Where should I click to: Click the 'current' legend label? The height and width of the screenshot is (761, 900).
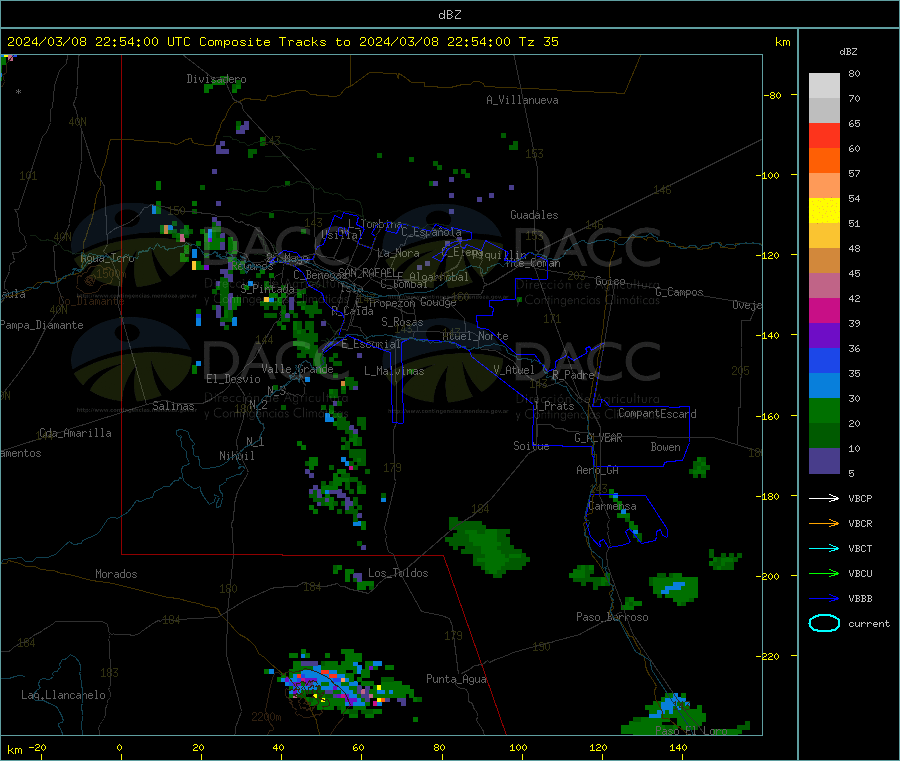(x=869, y=624)
